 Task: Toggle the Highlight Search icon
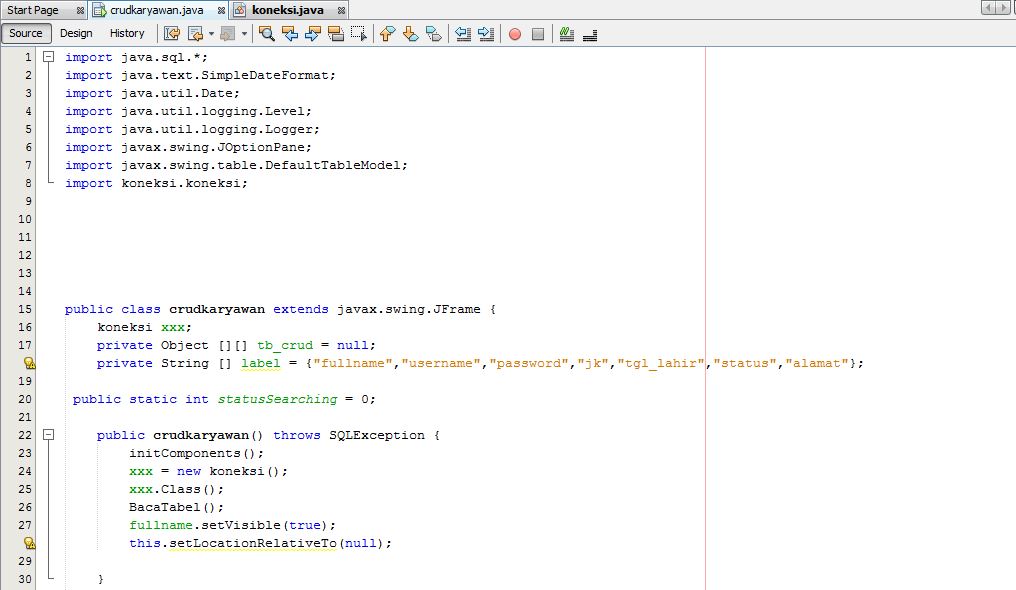pyautogui.click(x=335, y=34)
